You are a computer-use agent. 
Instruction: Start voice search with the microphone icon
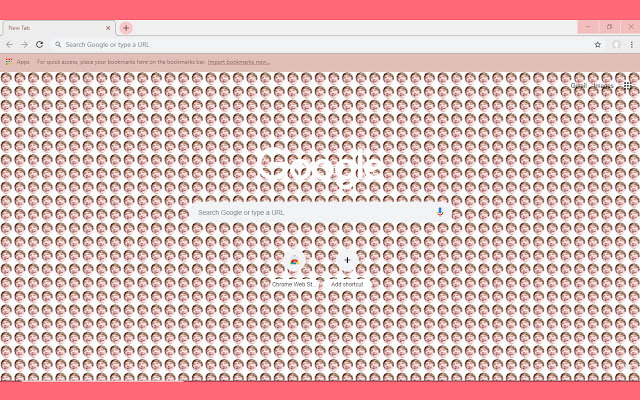[x=440, y=212]
